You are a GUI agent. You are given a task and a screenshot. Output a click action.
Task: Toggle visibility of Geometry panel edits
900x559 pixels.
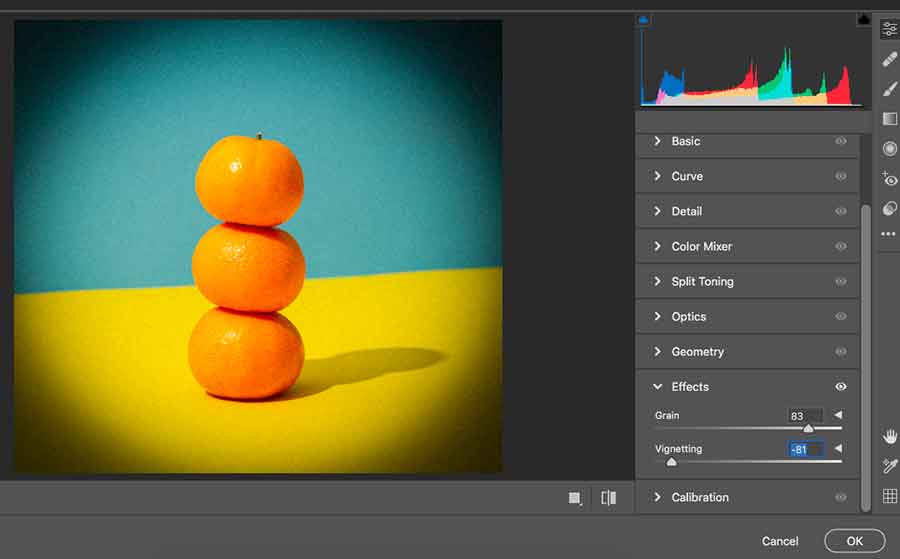click(x=841, y=351)
